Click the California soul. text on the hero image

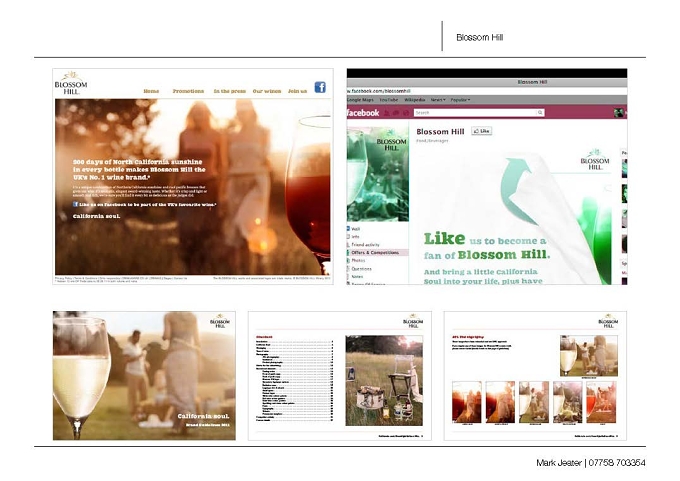pyautogui.click(x=96, y=216)
